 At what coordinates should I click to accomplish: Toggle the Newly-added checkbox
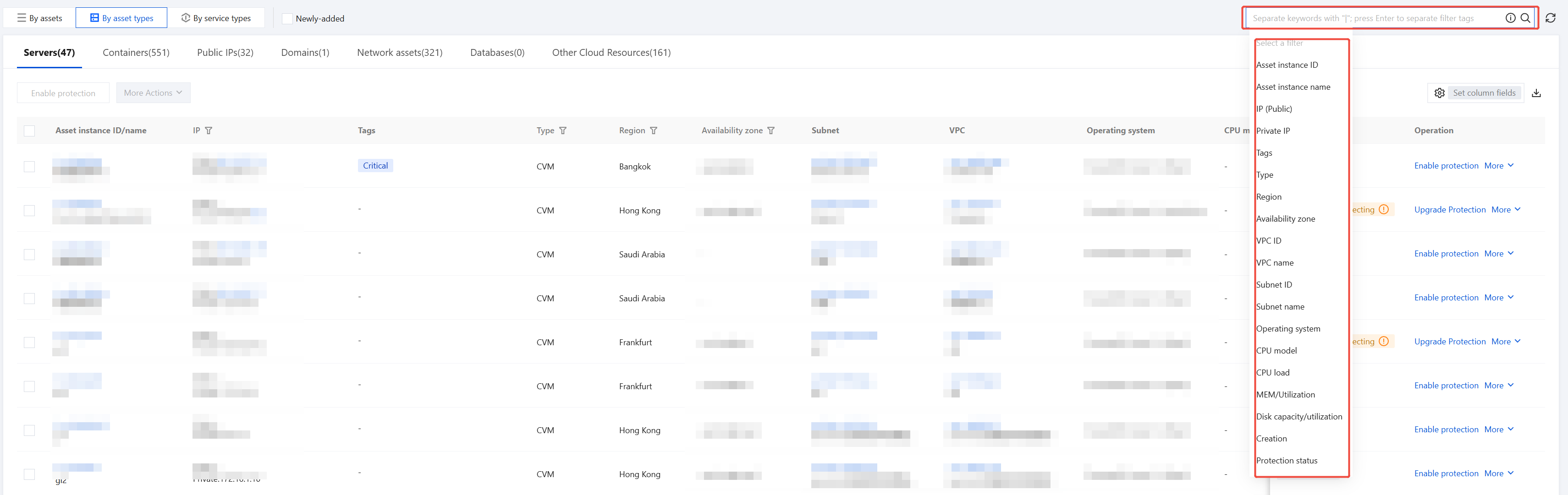[x=287, y=19]
